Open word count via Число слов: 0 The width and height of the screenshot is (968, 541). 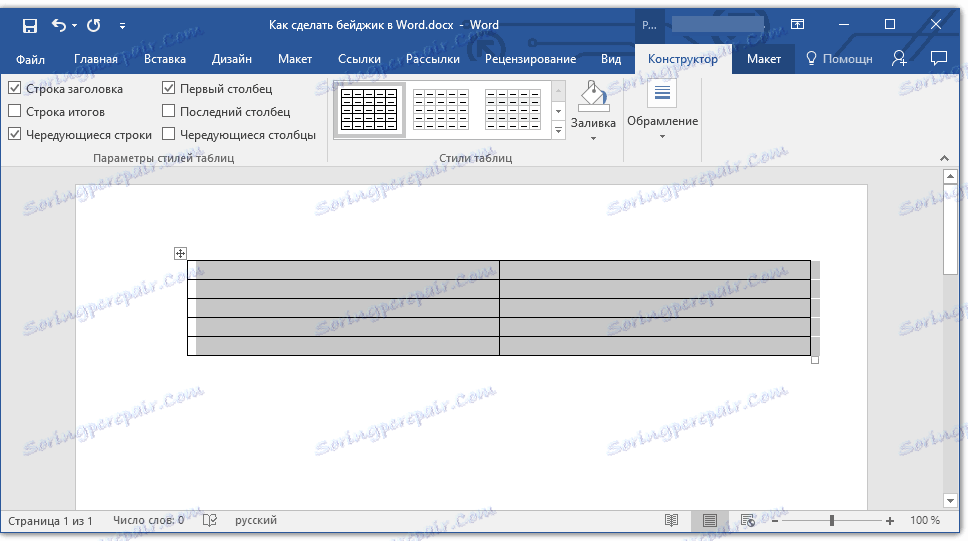click(x=148, y=521)
